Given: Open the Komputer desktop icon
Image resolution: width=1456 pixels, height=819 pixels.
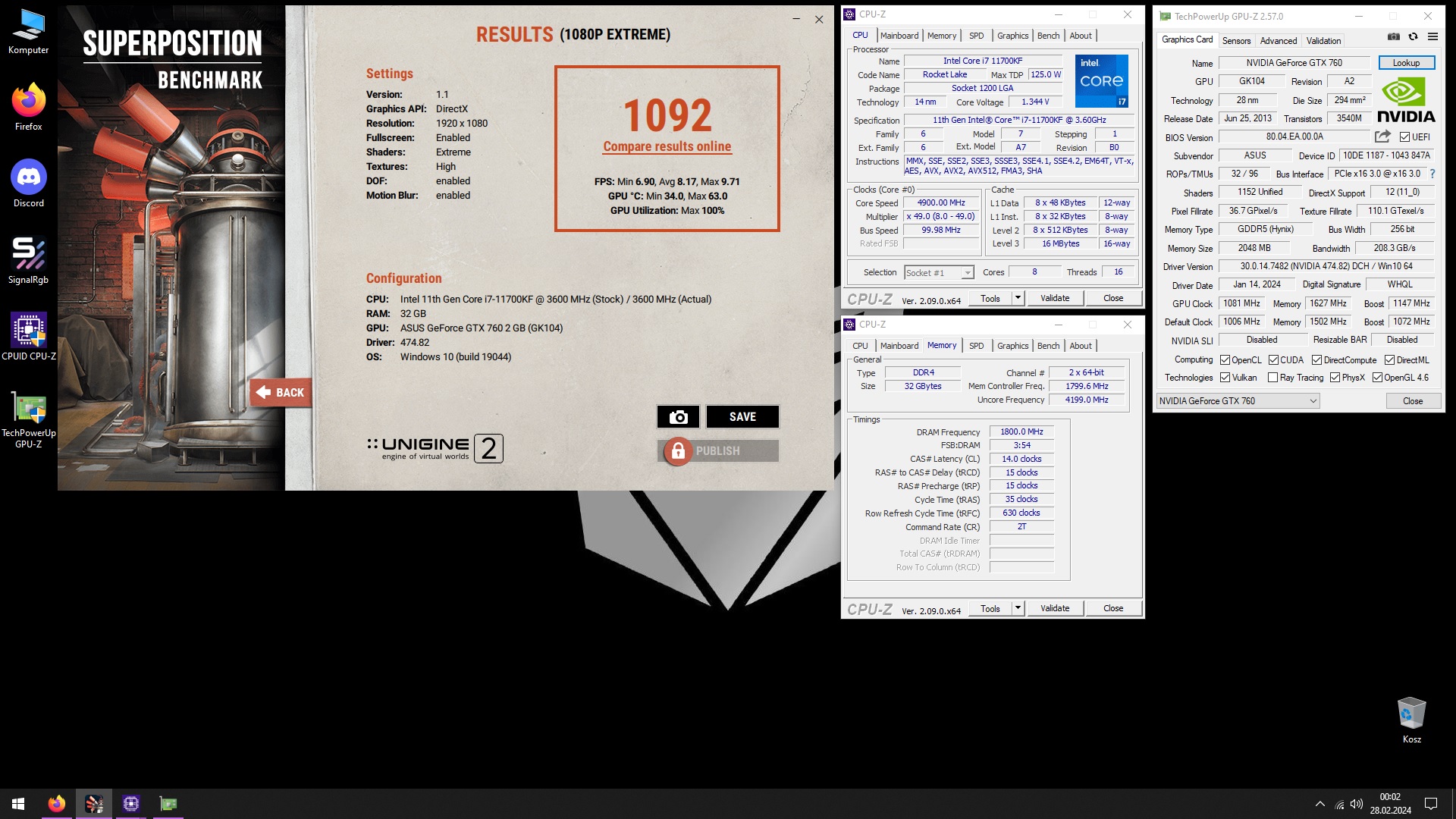Looking at the screenshot, I should (28, 32).
